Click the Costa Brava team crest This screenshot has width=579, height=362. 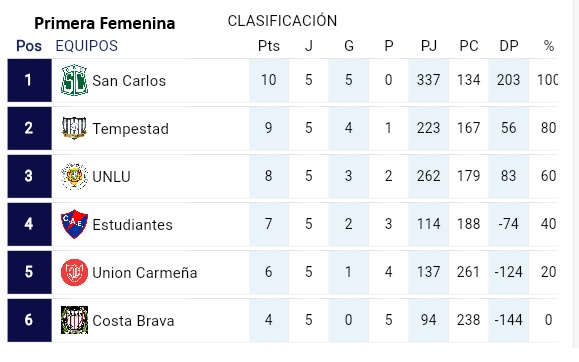tap(74, 320)
